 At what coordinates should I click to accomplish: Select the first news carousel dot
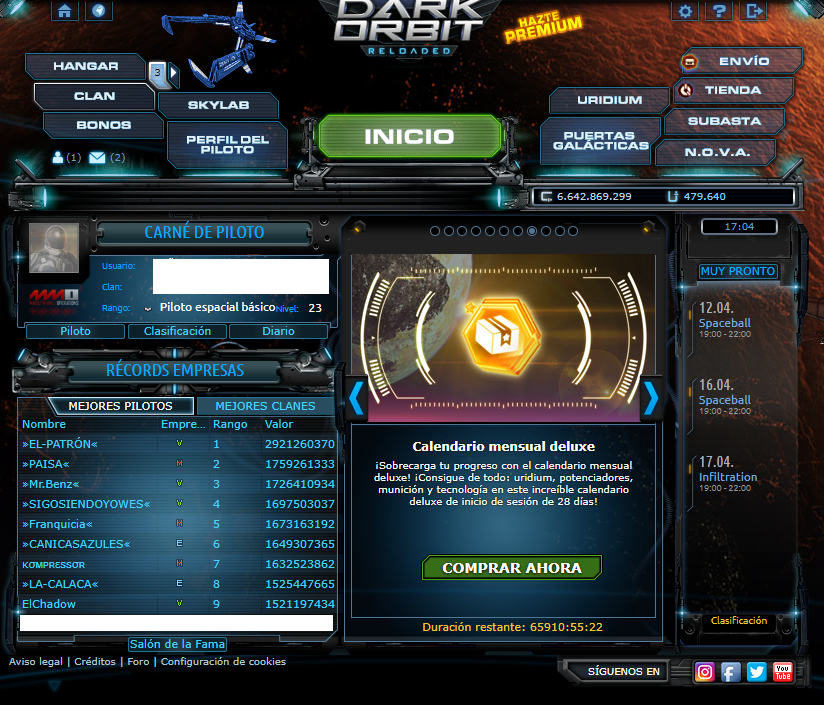[435, 231]
